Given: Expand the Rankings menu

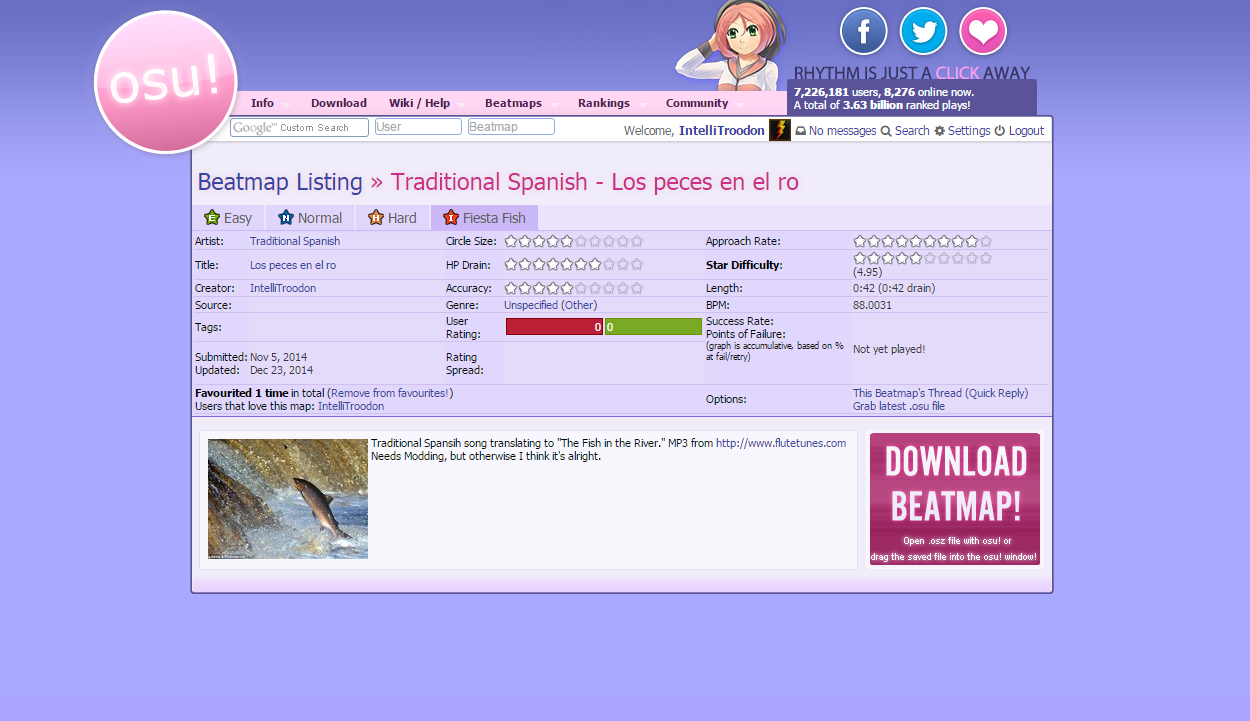Looking at the screenshot, I should click(x=604, y=103).
